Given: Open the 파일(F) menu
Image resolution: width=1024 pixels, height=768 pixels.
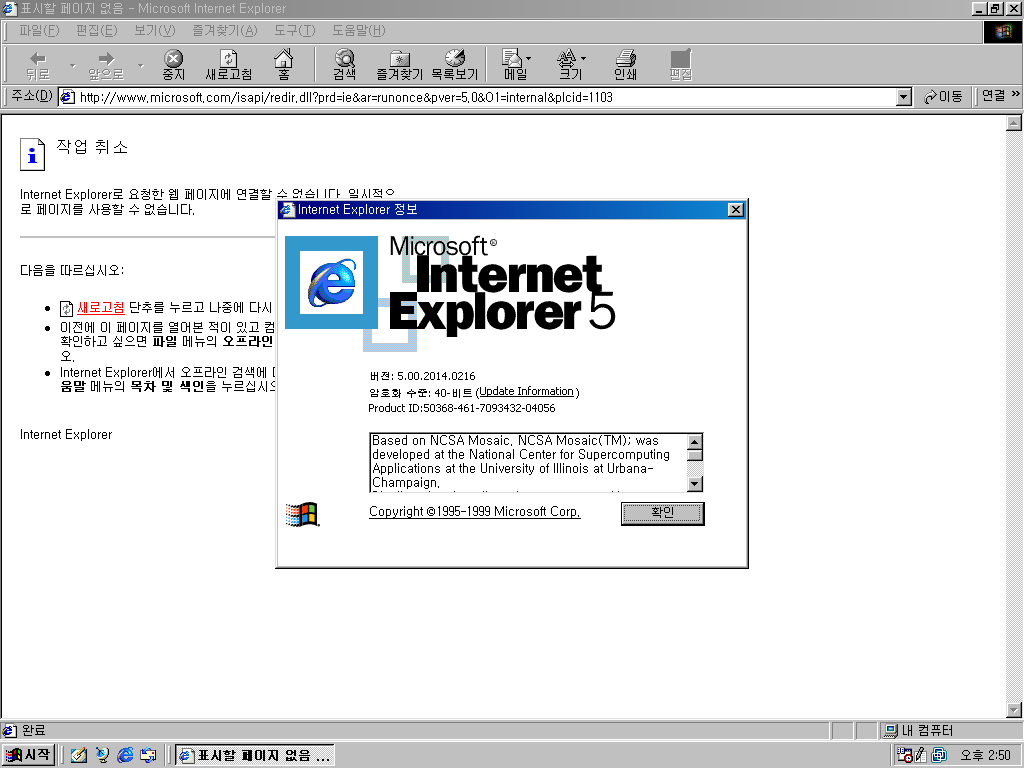Looking at the screenshot, I should [x=39, y=31].
